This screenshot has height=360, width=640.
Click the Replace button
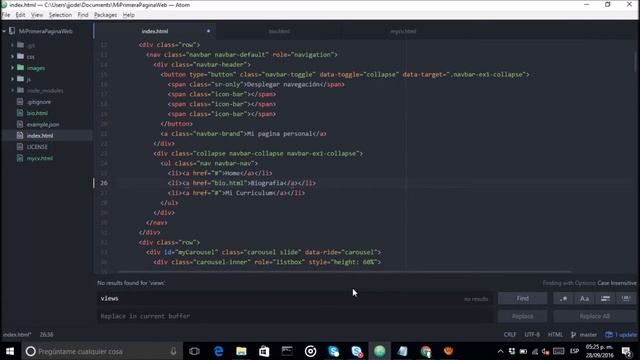(x=522, y=316)
